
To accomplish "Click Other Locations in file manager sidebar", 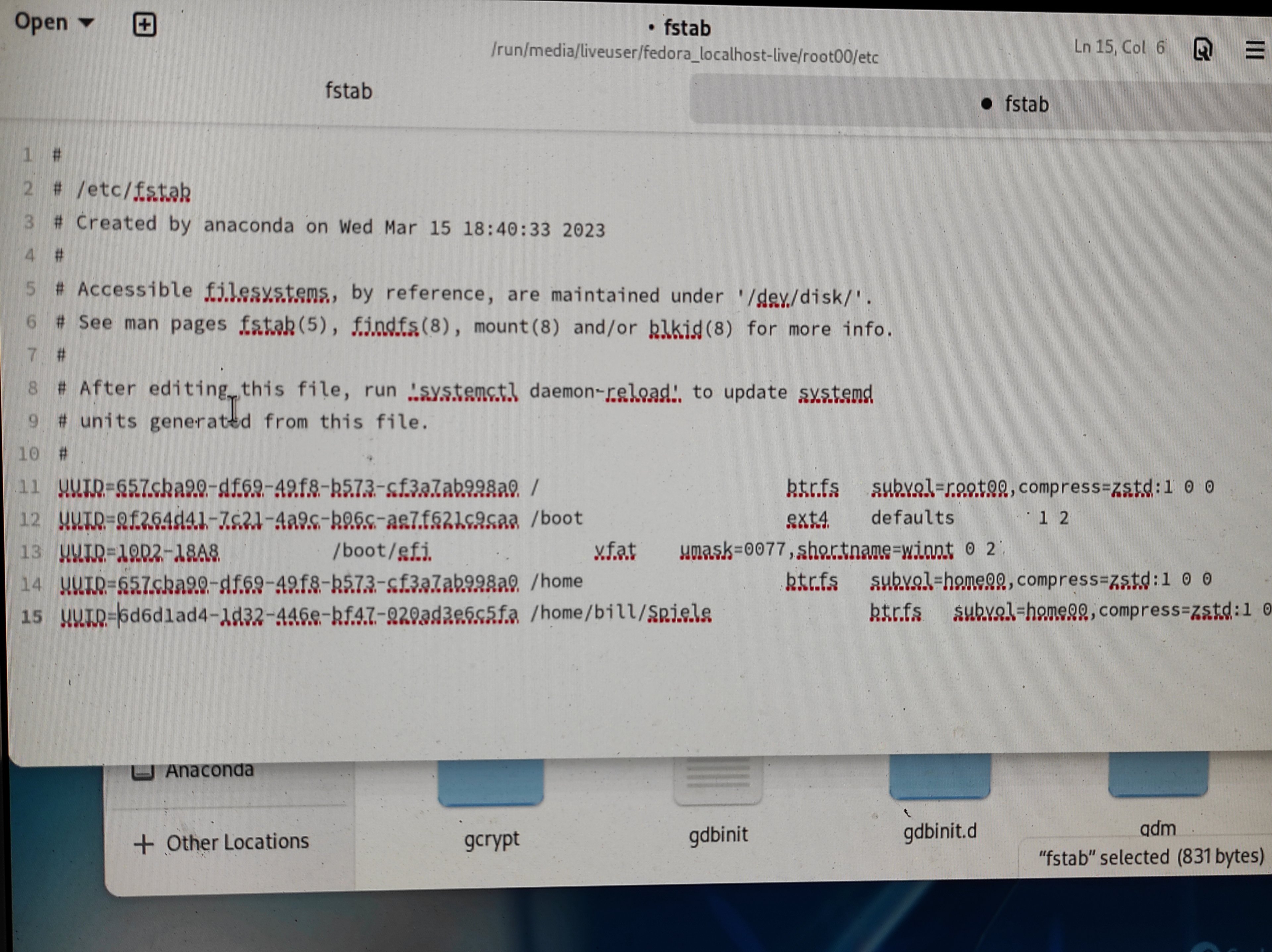I will 237,842.
